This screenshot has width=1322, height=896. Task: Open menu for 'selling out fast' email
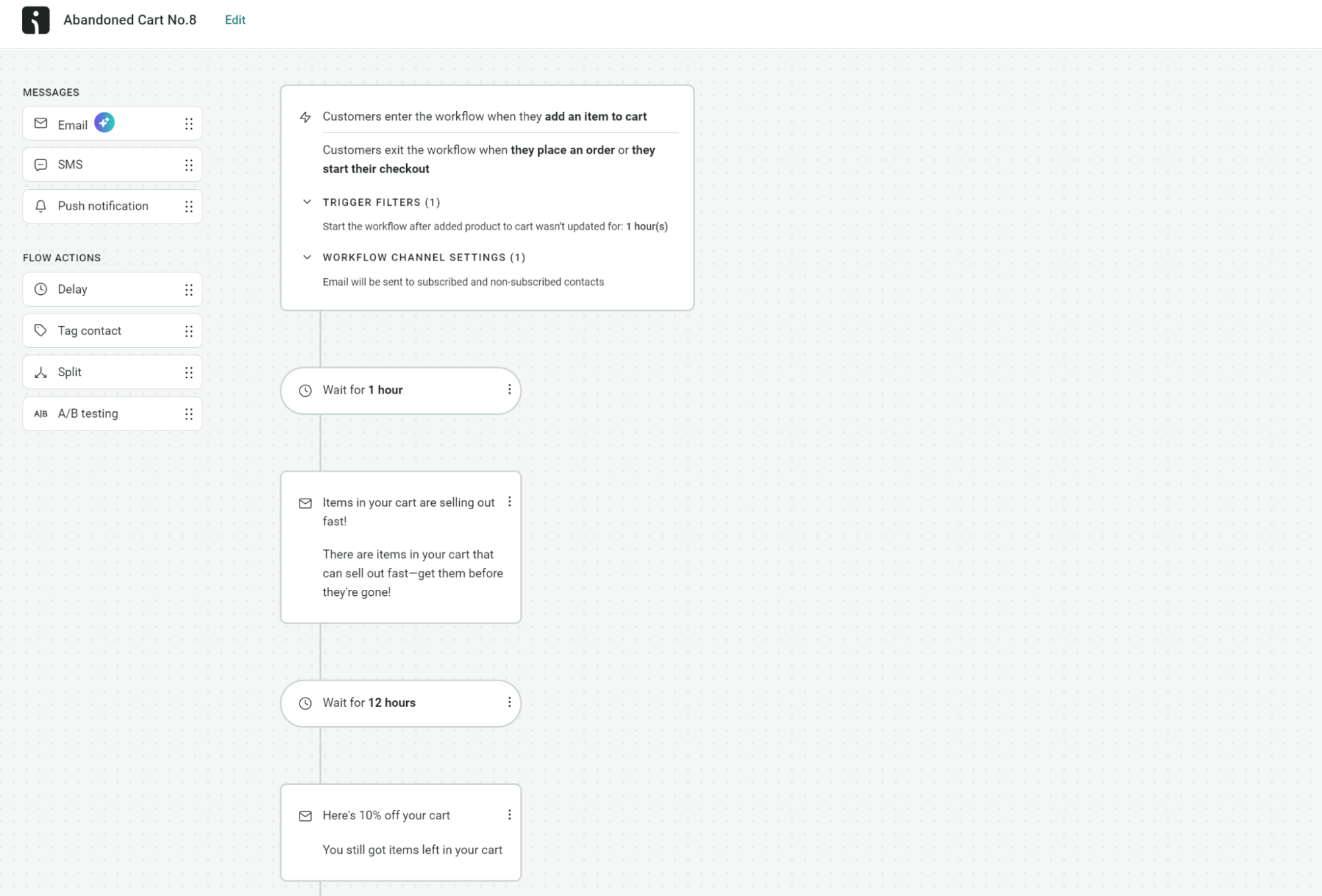509,502
